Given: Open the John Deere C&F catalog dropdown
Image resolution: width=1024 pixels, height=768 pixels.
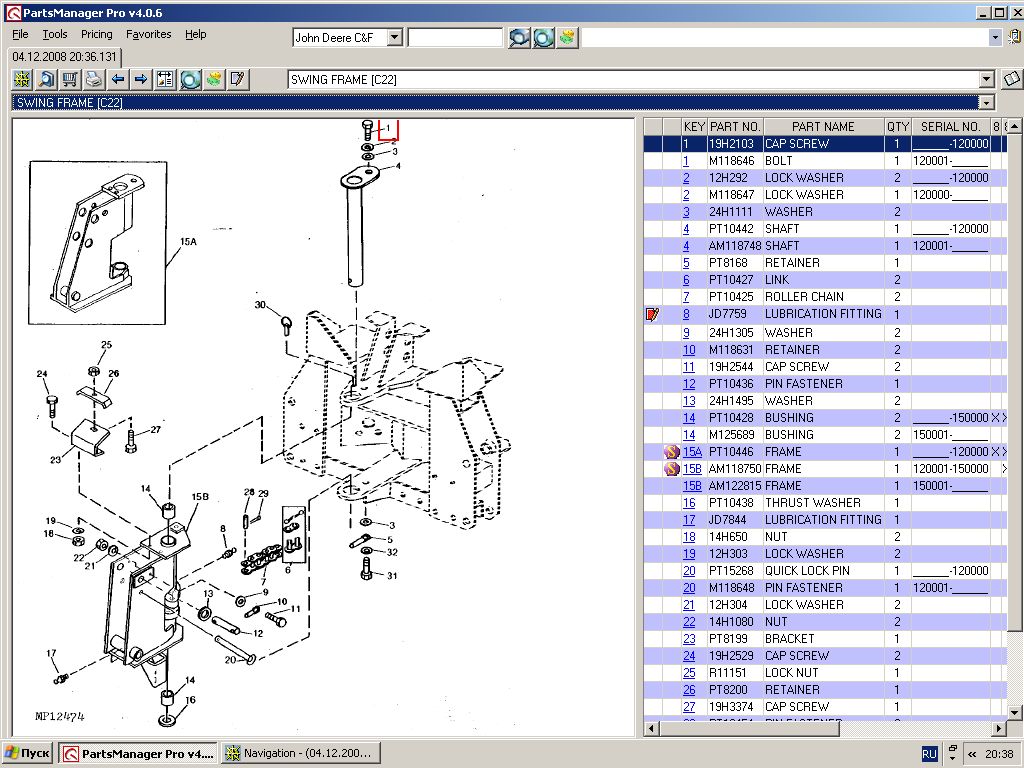Looking at the screenshot, I should 394,37.
